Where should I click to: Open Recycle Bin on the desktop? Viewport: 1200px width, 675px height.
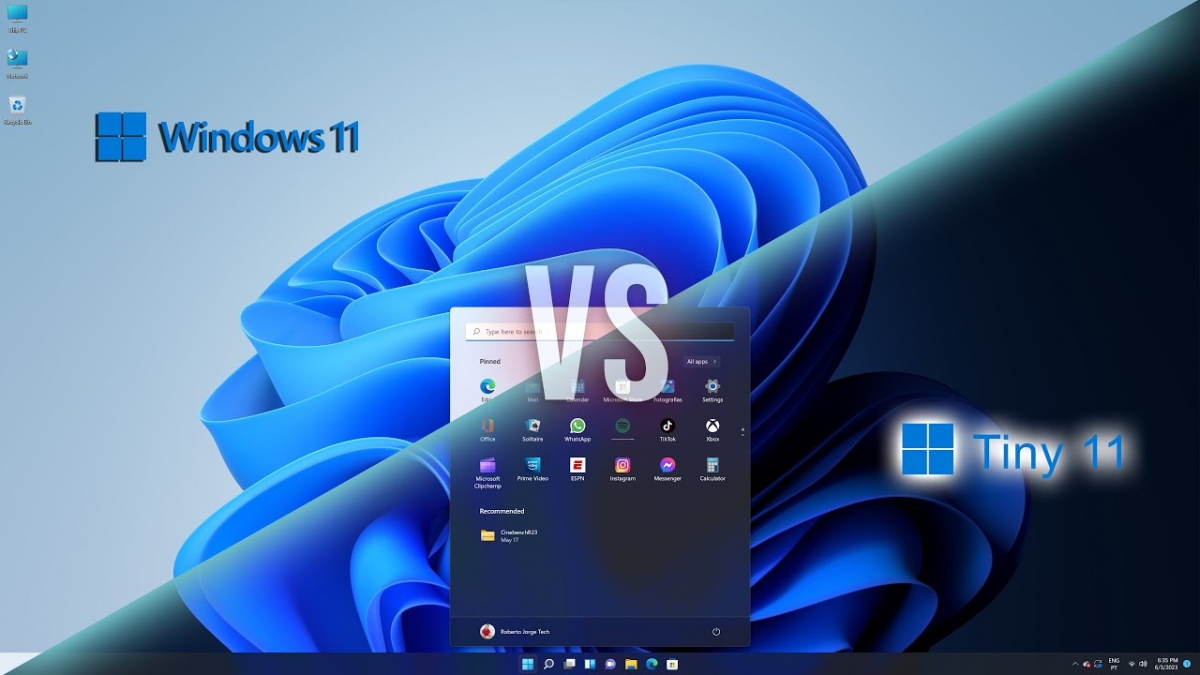click(17, 107)
